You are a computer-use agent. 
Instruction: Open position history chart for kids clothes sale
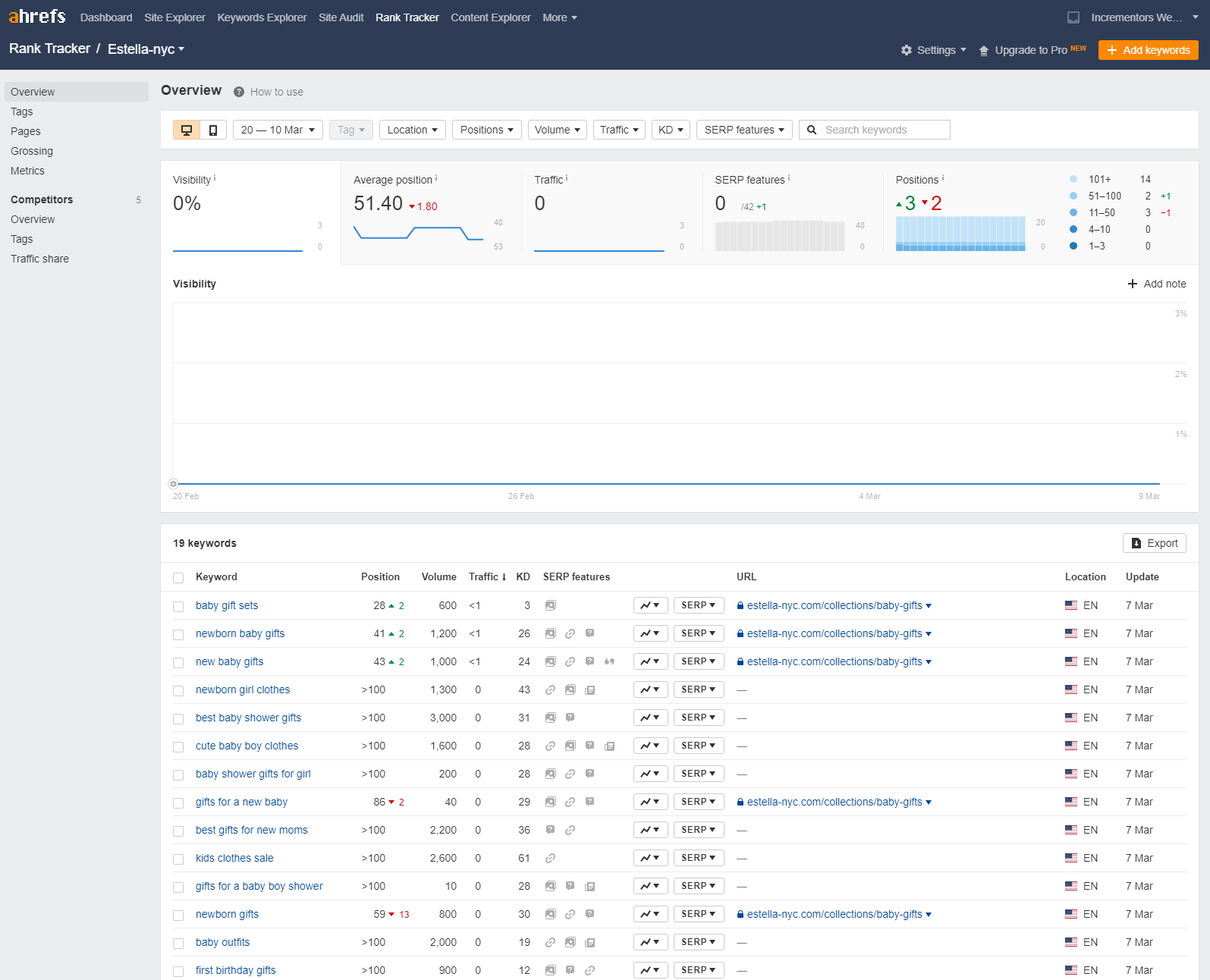(651, 858)
